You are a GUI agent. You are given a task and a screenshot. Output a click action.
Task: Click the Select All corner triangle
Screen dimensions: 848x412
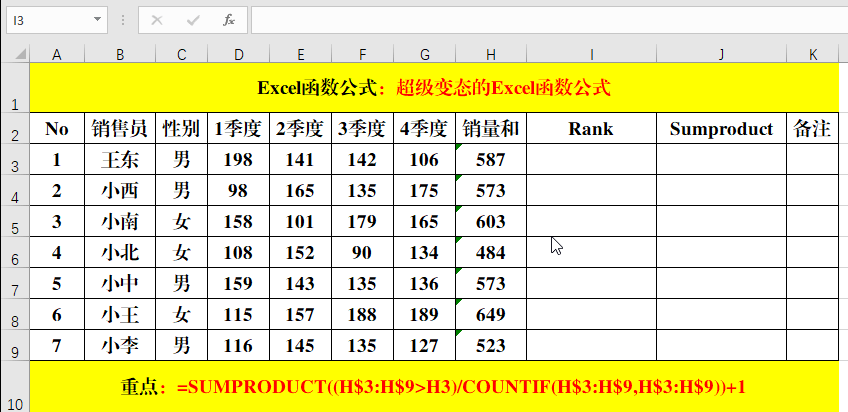point(20,54)
